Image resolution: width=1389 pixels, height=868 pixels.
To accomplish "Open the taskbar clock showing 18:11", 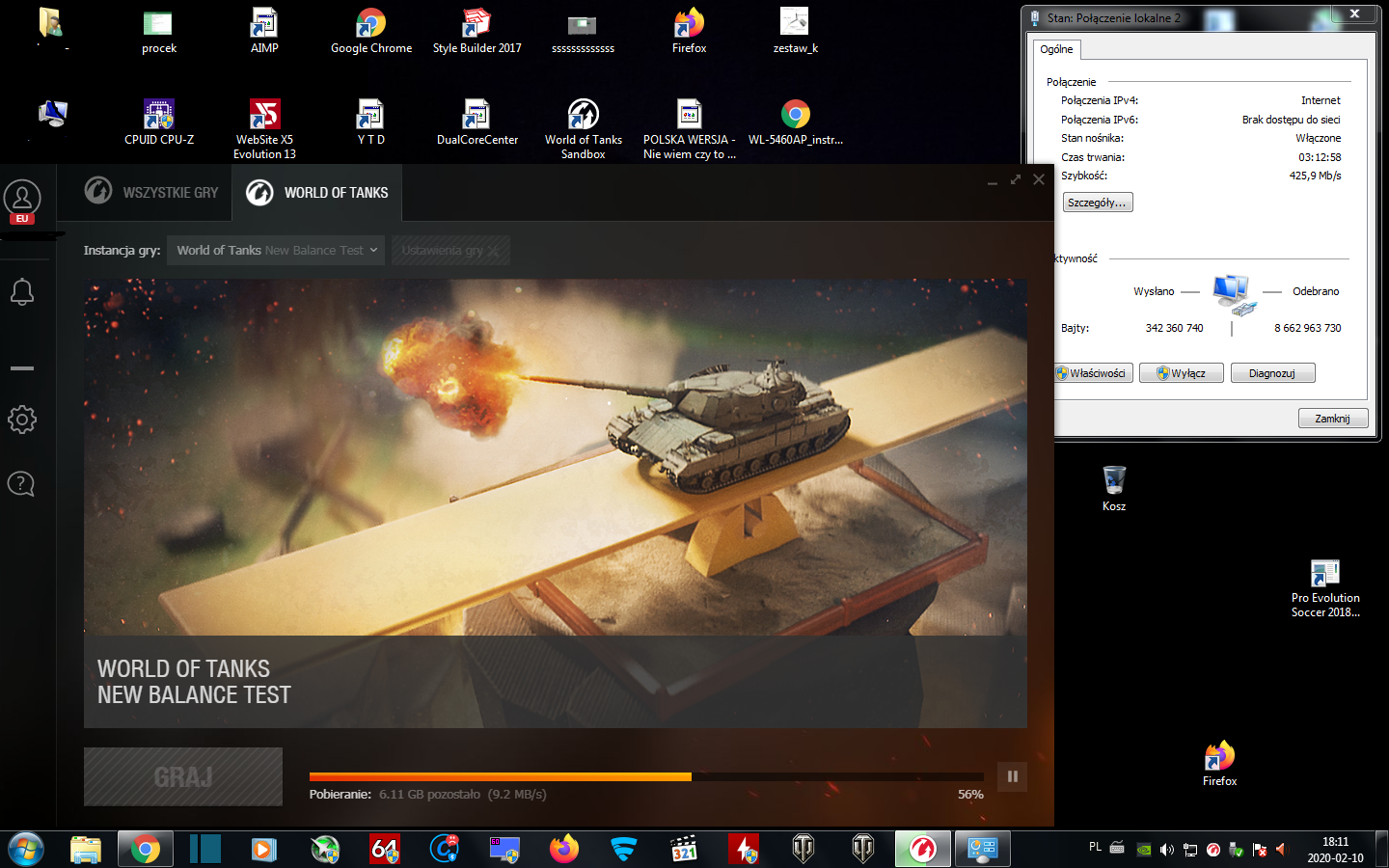I will click(1336, 850).
